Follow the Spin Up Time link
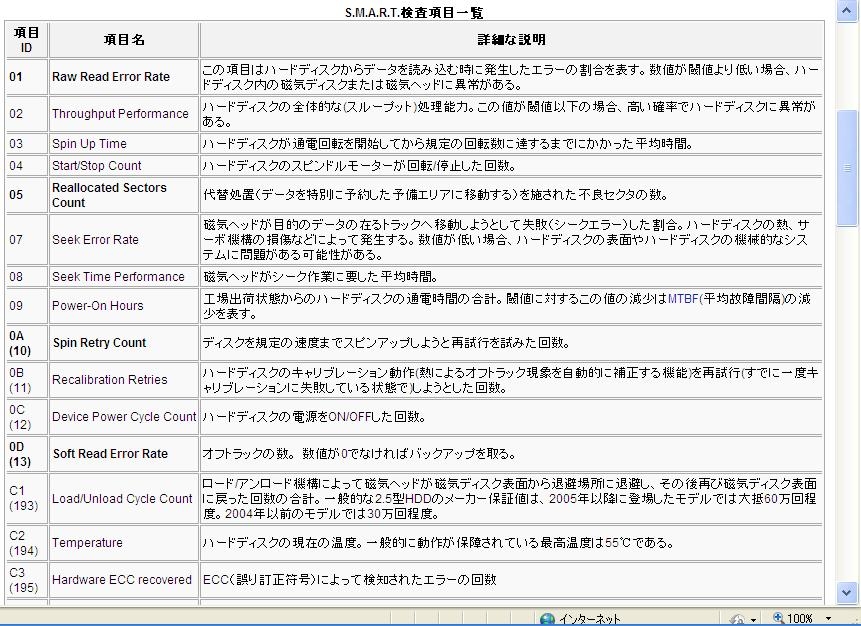861x626 pixels. (90, 144)
